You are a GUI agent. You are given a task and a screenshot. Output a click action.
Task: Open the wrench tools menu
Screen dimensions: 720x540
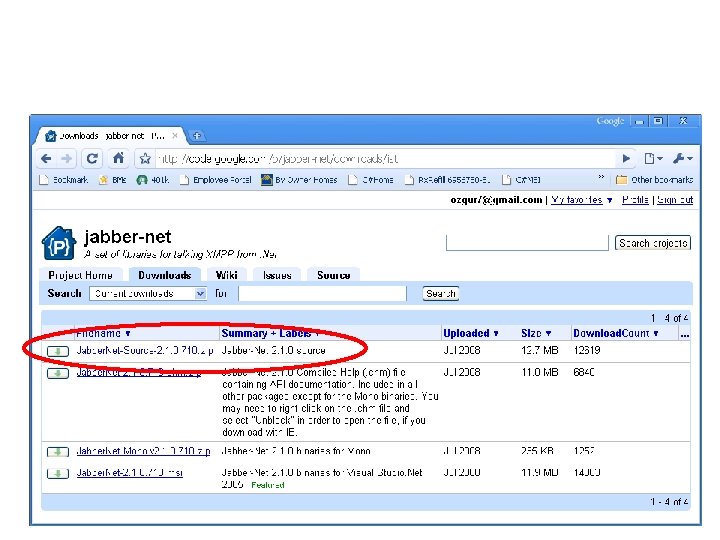[x=682, y=159]
